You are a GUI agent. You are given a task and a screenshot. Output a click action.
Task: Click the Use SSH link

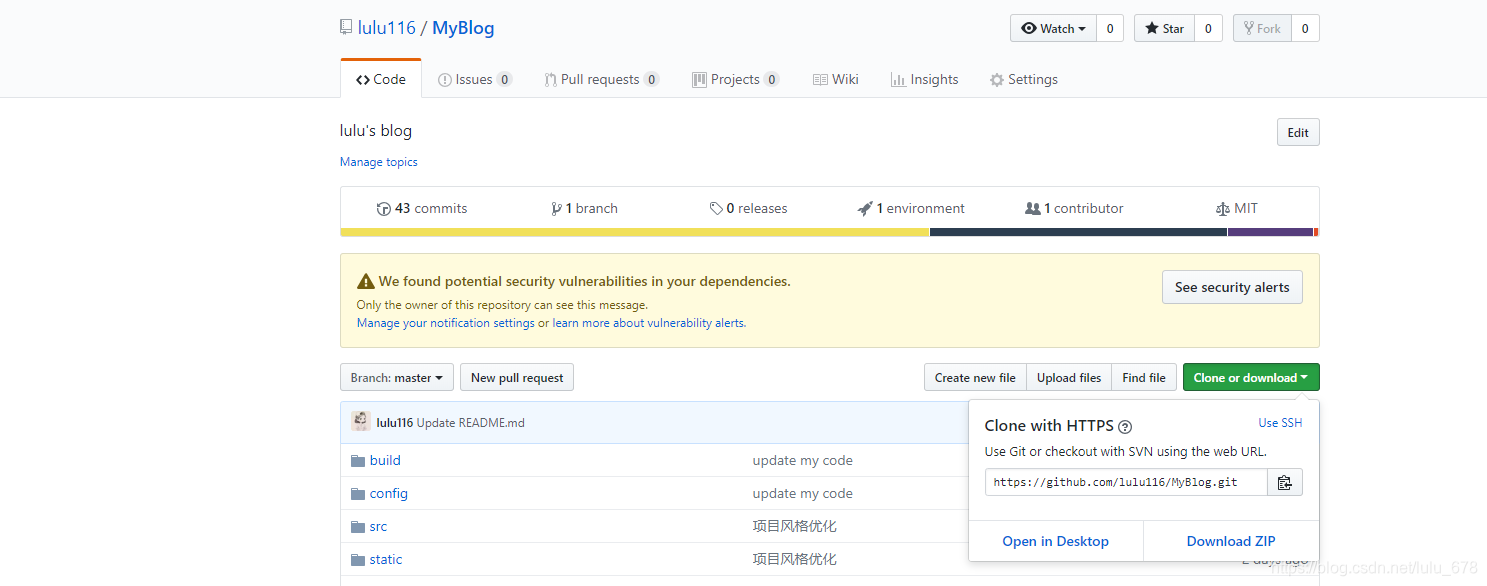1280,423
